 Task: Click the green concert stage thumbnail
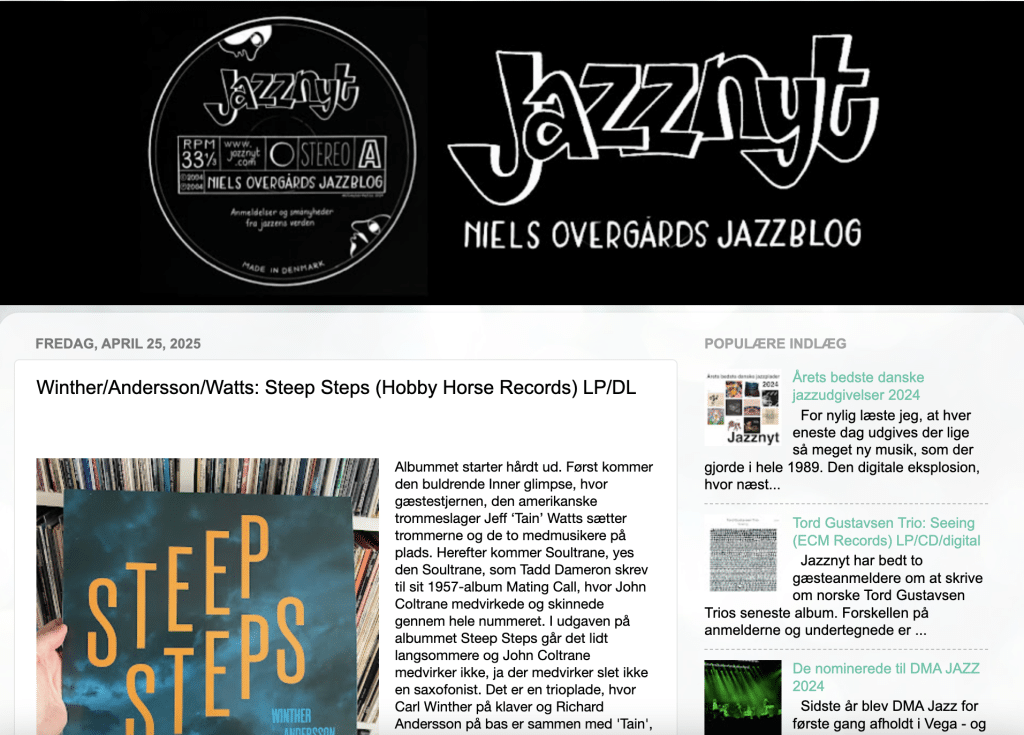point(743,697)
